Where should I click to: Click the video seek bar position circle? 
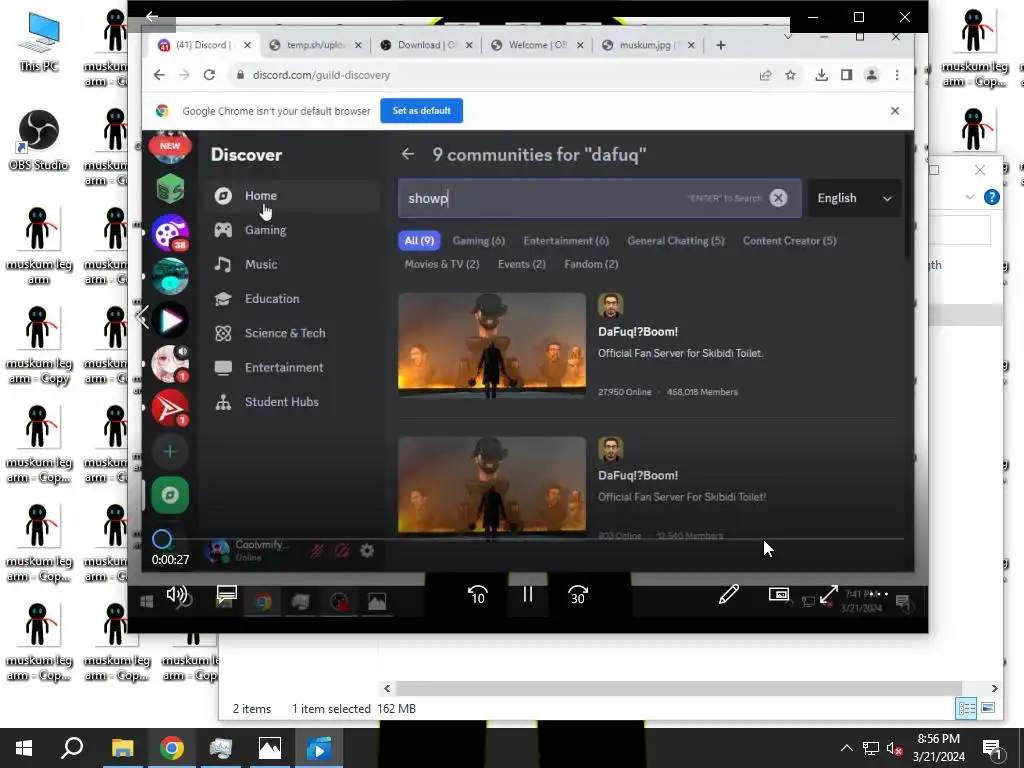162,539
